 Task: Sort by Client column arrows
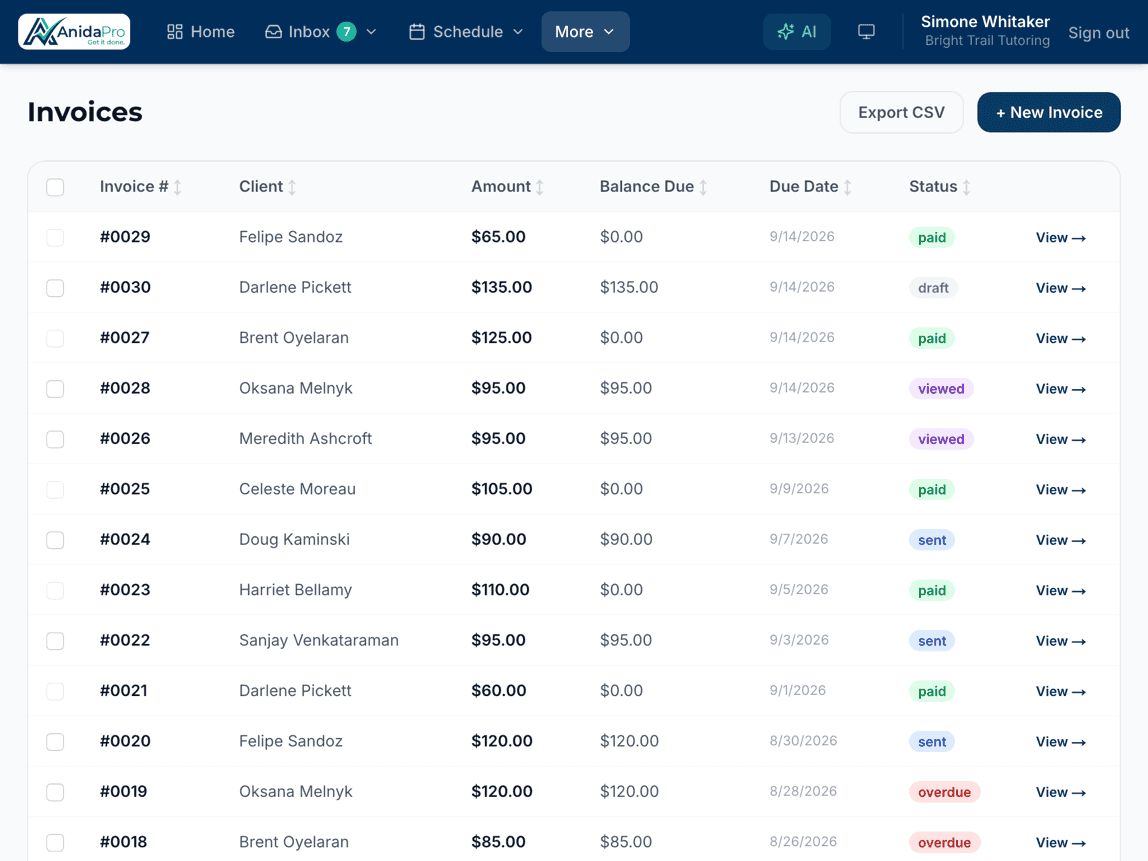(x=291, y=187)
